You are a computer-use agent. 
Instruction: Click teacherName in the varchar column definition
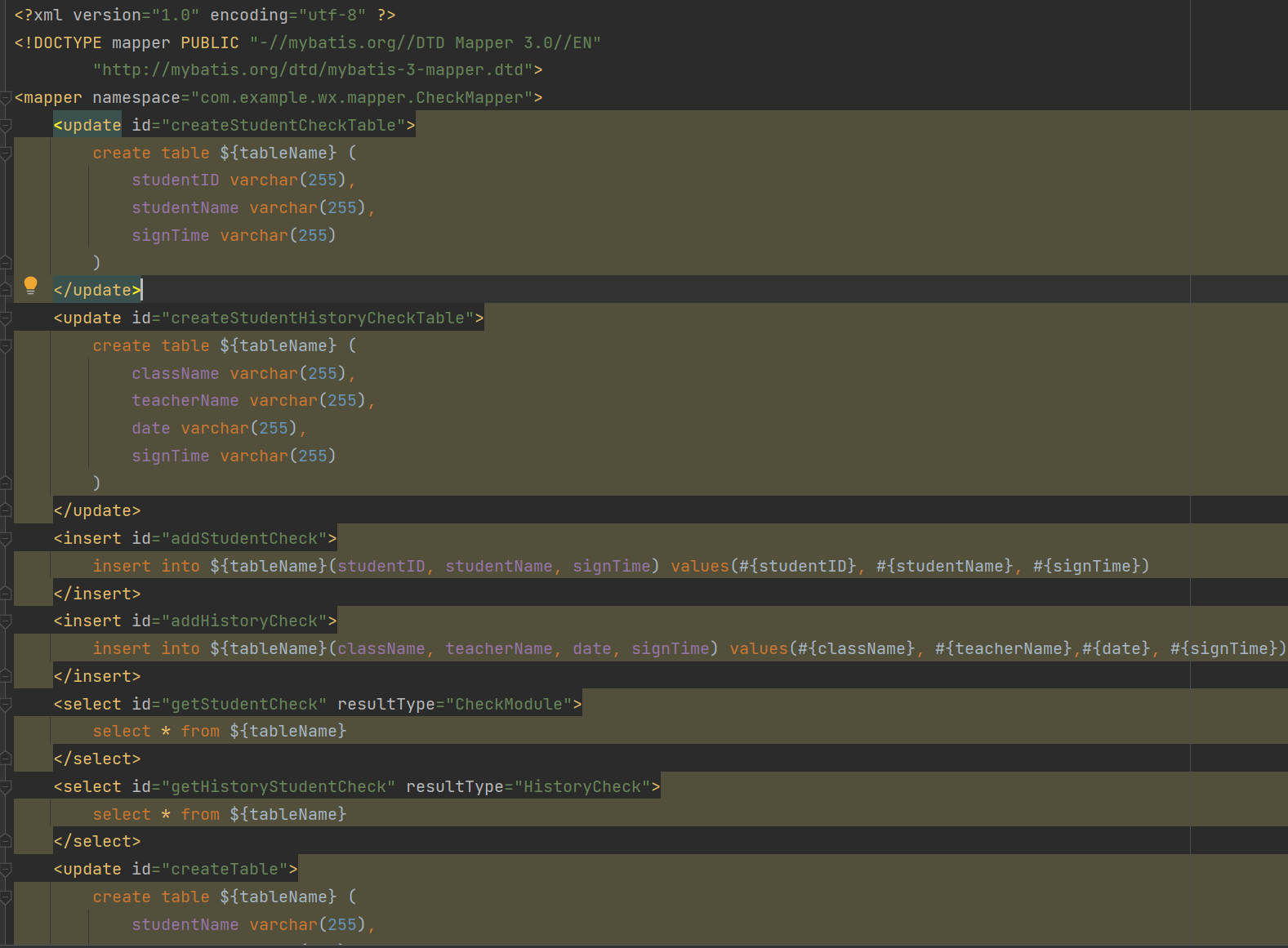(185, 401)
